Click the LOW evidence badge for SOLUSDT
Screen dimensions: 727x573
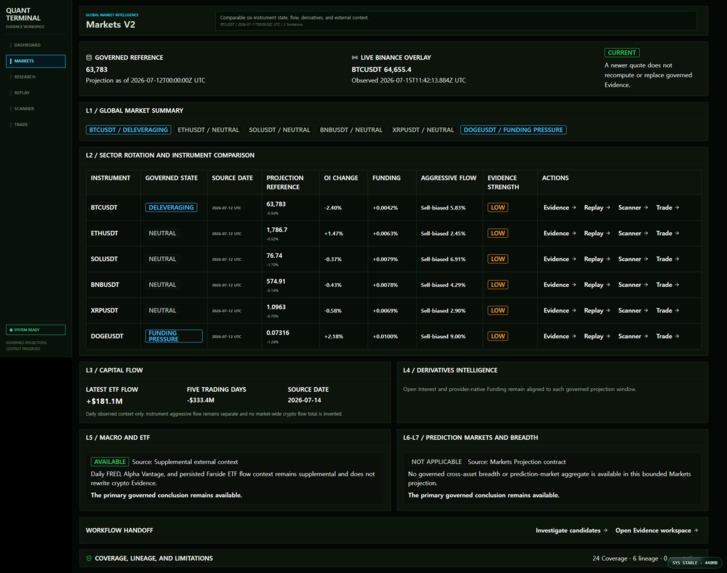tap(497, 259)
